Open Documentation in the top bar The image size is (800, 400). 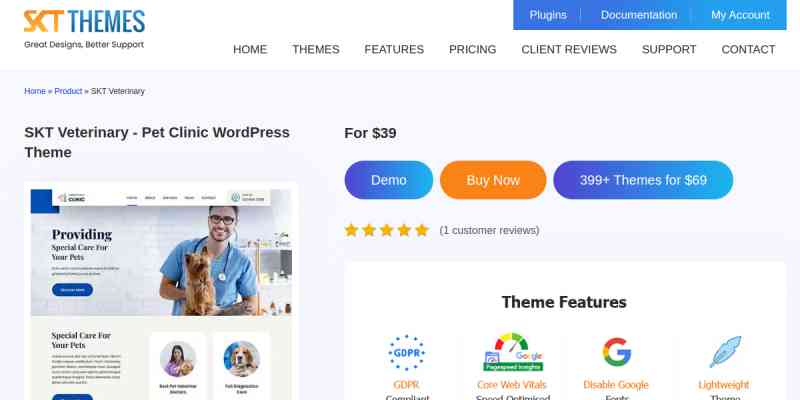(639, 15)
